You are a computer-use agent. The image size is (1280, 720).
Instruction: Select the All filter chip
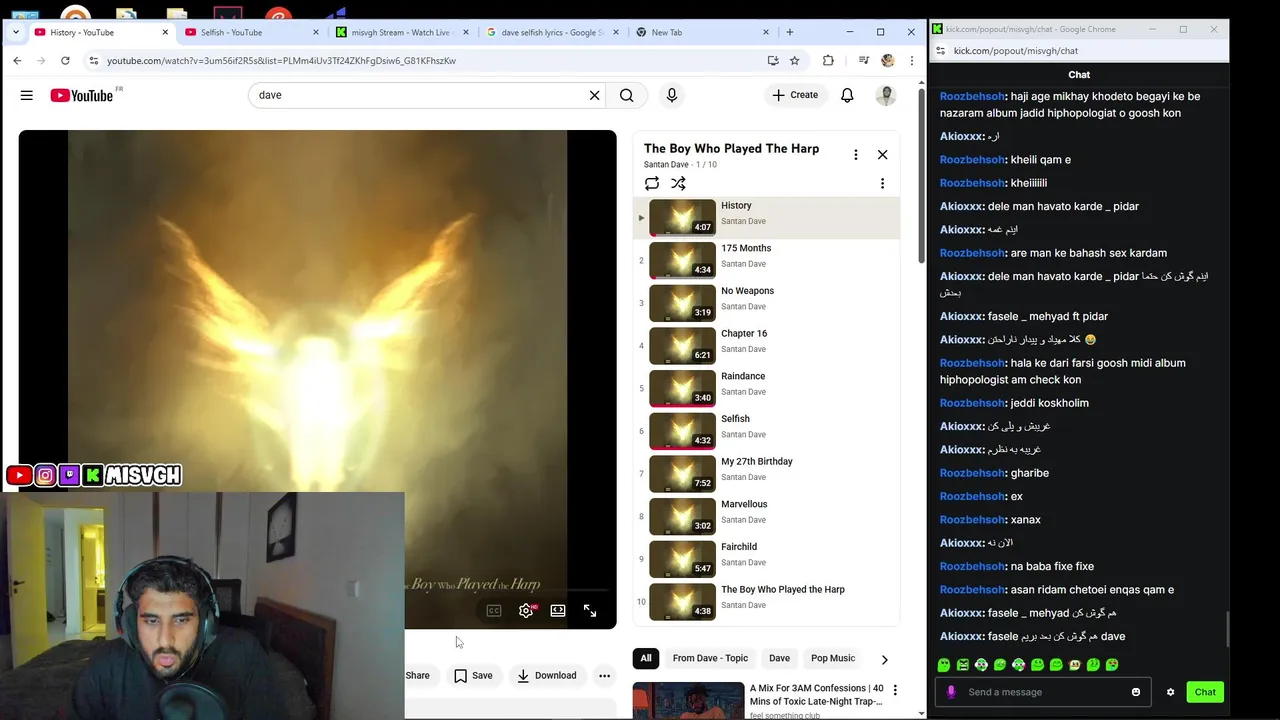pyautogui.click(x=646, y=658)
